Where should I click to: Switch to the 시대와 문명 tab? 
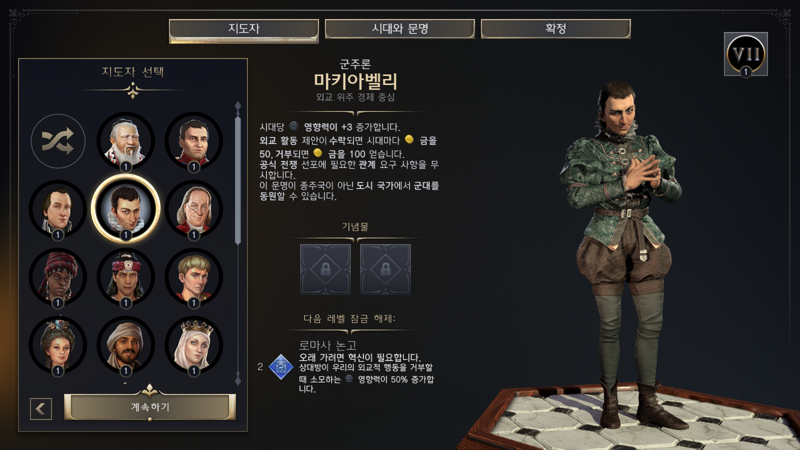tap(399, 29)
